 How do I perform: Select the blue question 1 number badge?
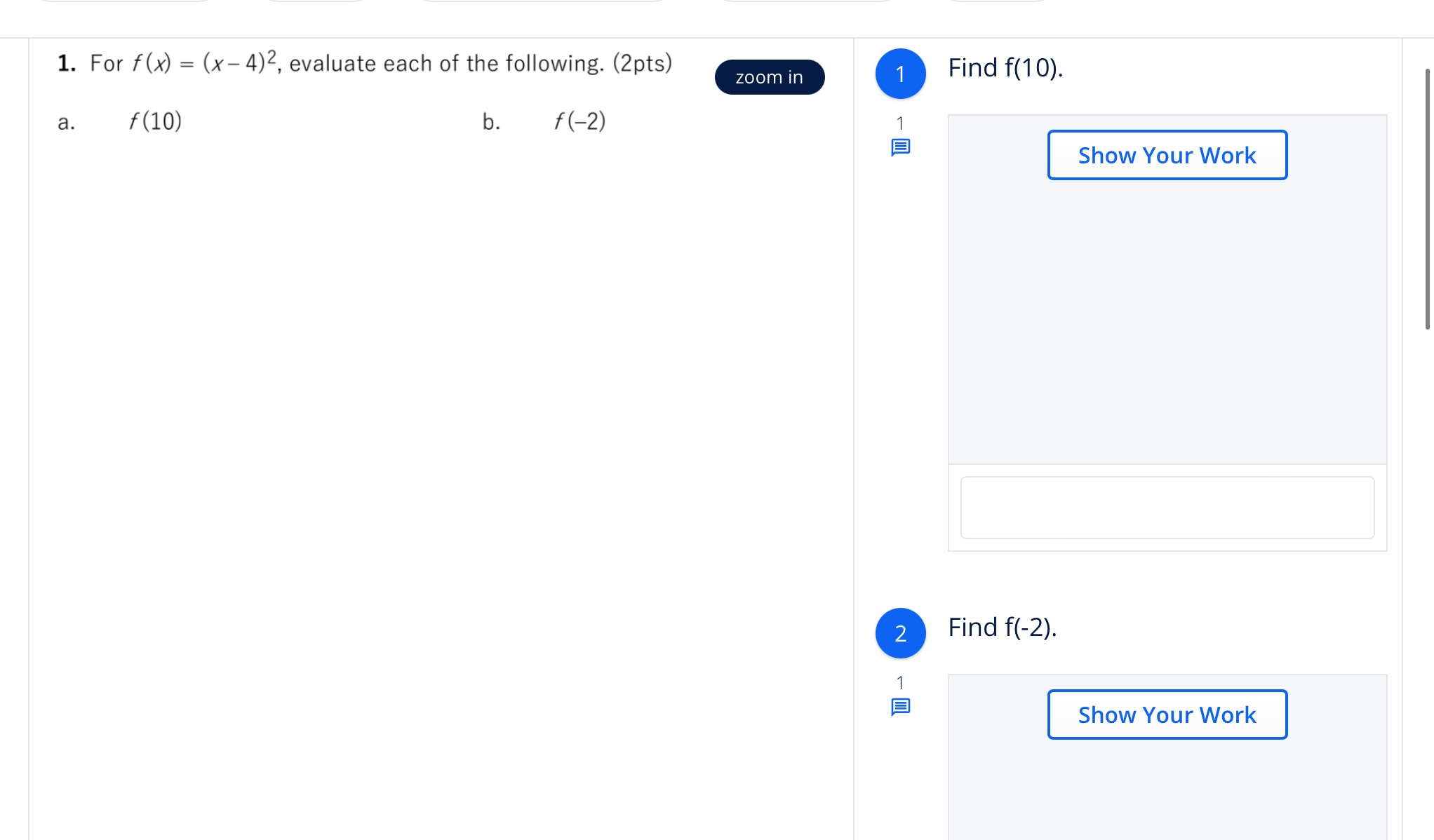900,74
